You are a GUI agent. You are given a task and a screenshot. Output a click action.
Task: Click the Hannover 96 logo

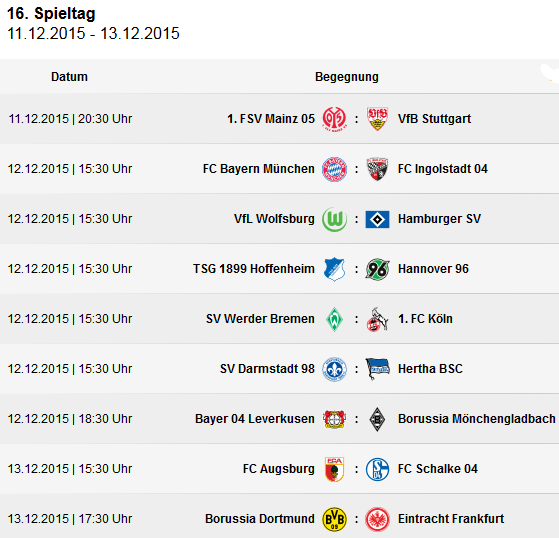coord(377,269)
